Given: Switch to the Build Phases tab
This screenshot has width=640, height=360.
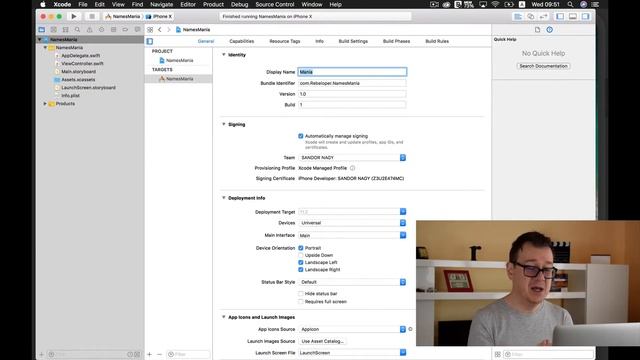Looking at the screenshot, I should click(396, 41).
